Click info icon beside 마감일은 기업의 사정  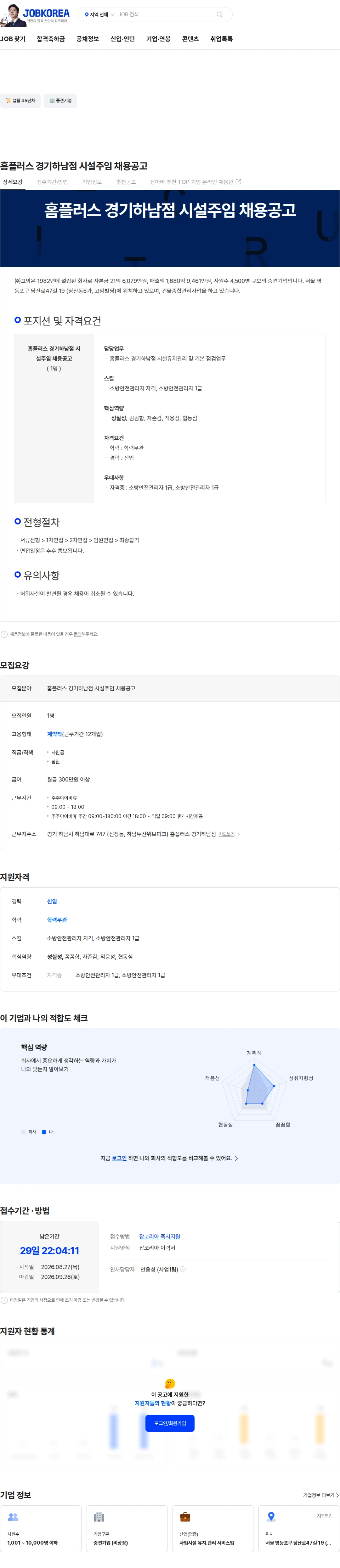[4, 1300]
